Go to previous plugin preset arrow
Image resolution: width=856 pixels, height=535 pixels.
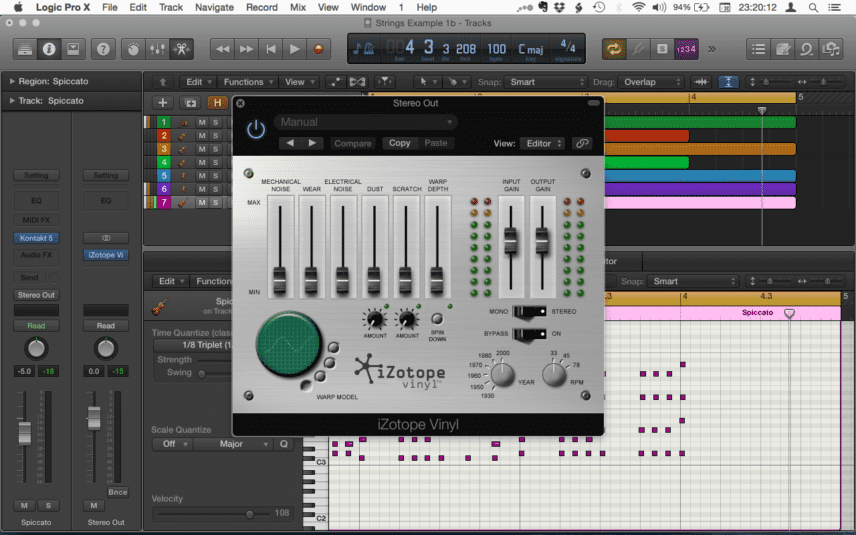click(x=290, y=143)
